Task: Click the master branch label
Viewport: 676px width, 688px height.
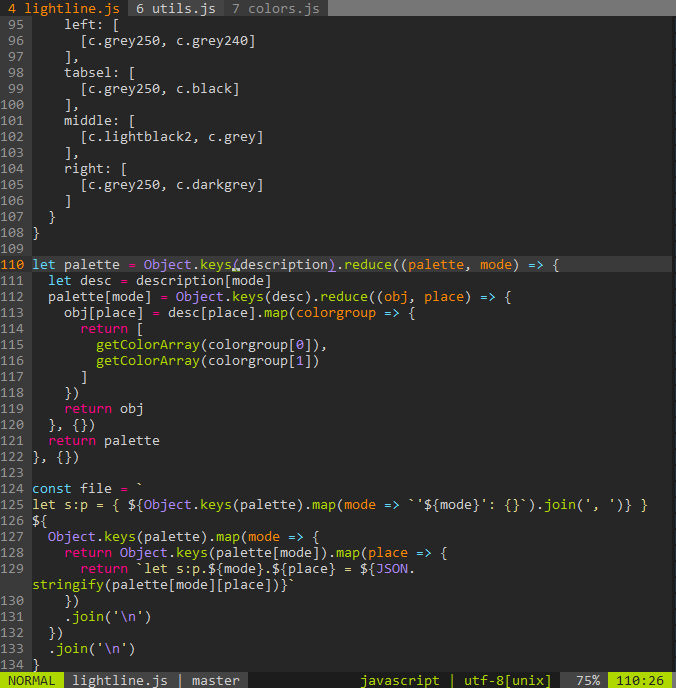Action: click(x=216, y=680)
